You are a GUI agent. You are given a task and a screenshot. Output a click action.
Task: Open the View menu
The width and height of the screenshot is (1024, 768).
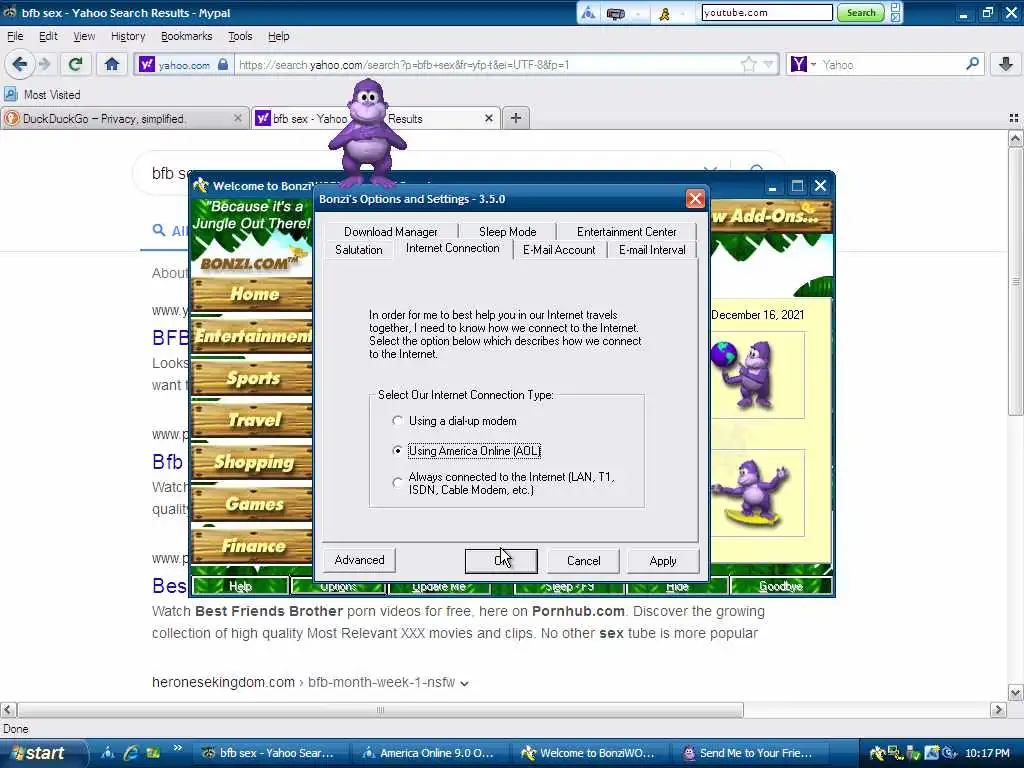(84, 36)
